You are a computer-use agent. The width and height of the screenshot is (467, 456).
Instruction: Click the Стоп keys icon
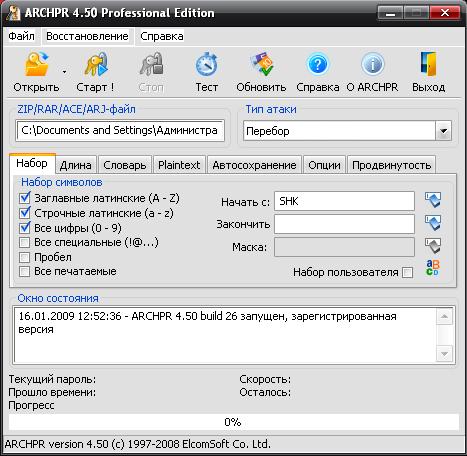click(x=151, y=64)
